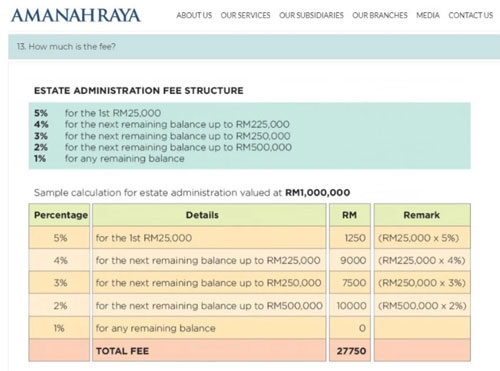Open the Our Services menu
This screenshot has width=500, height=371.
[245, 15]
